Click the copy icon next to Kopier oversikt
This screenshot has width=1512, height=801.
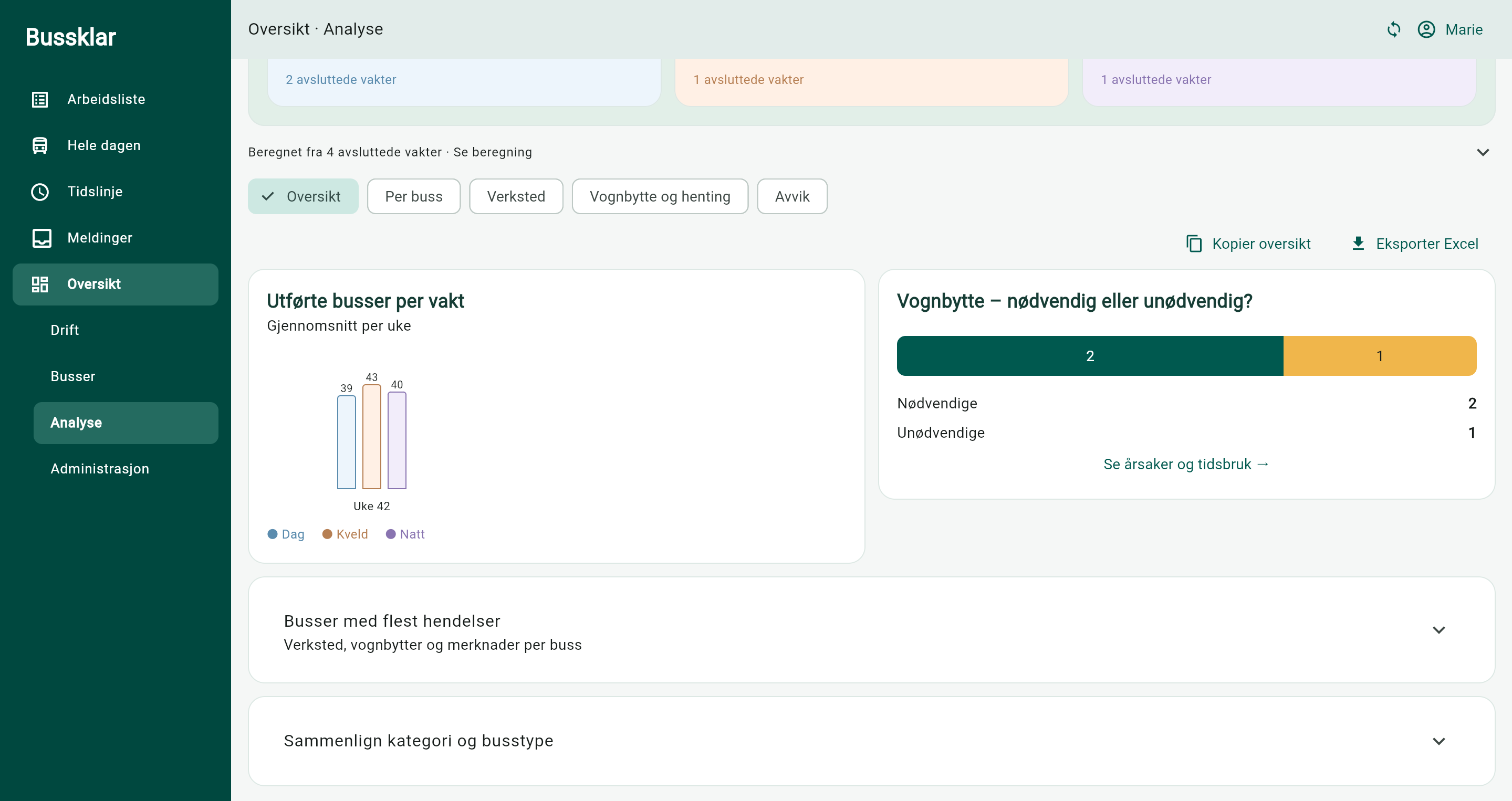tap(1194, 244)
